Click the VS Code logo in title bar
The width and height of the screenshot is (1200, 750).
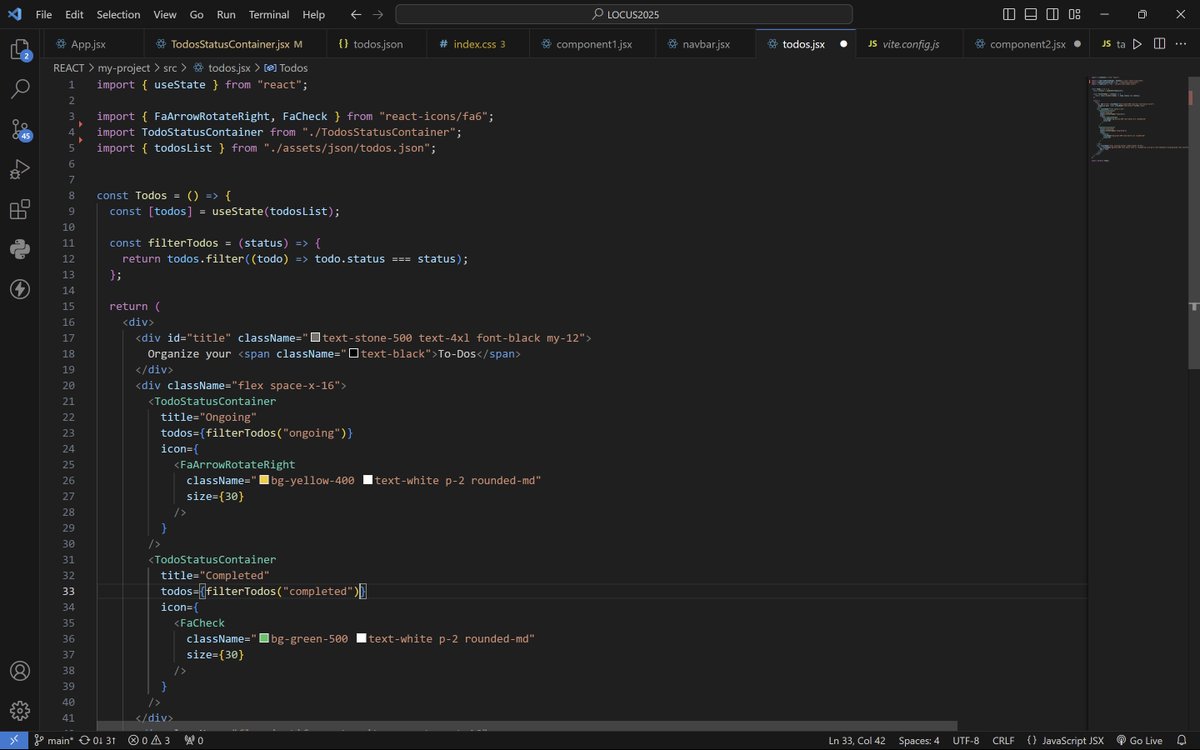(14, 14)
